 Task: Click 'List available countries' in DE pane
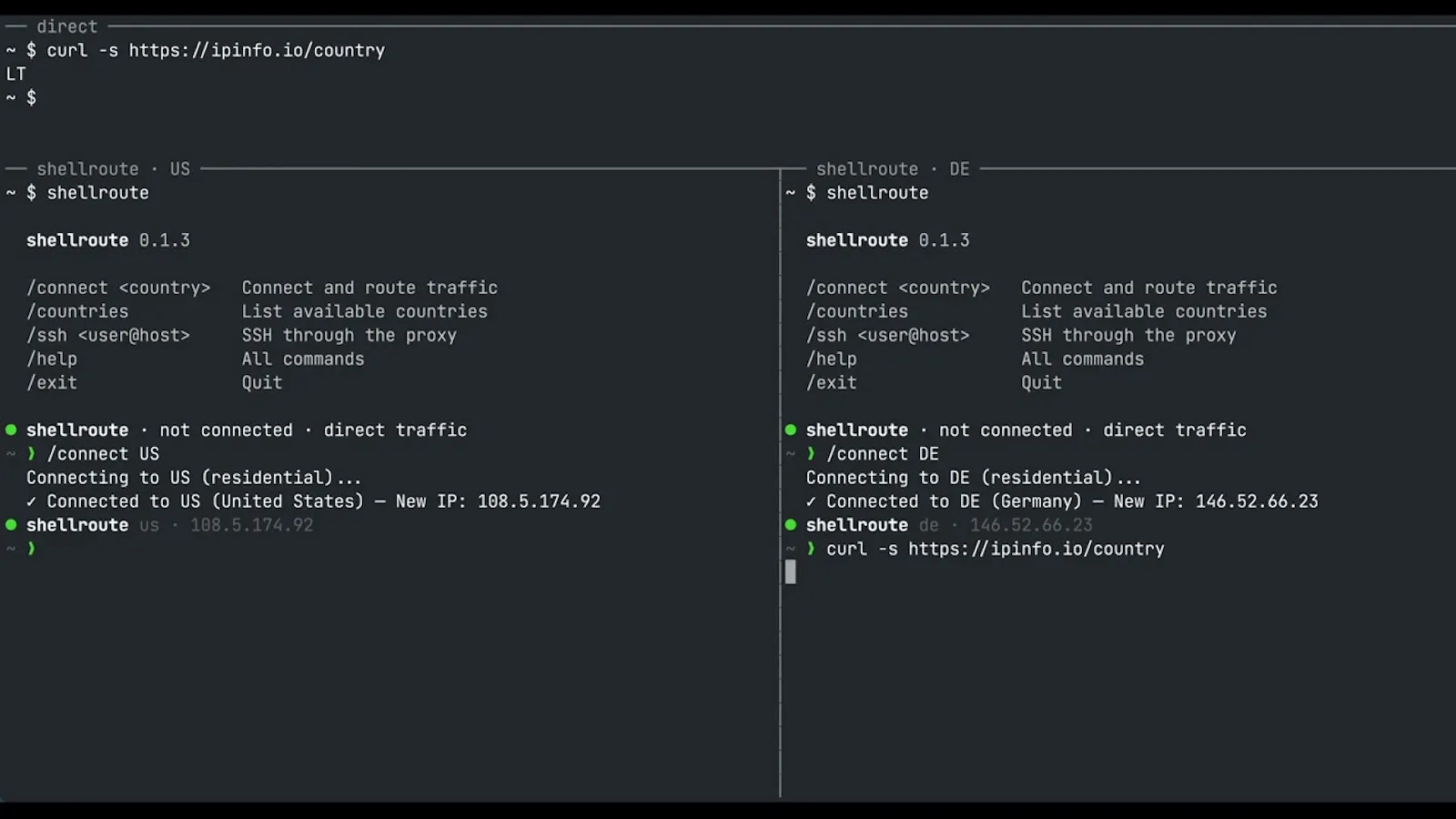[1145, 311]
